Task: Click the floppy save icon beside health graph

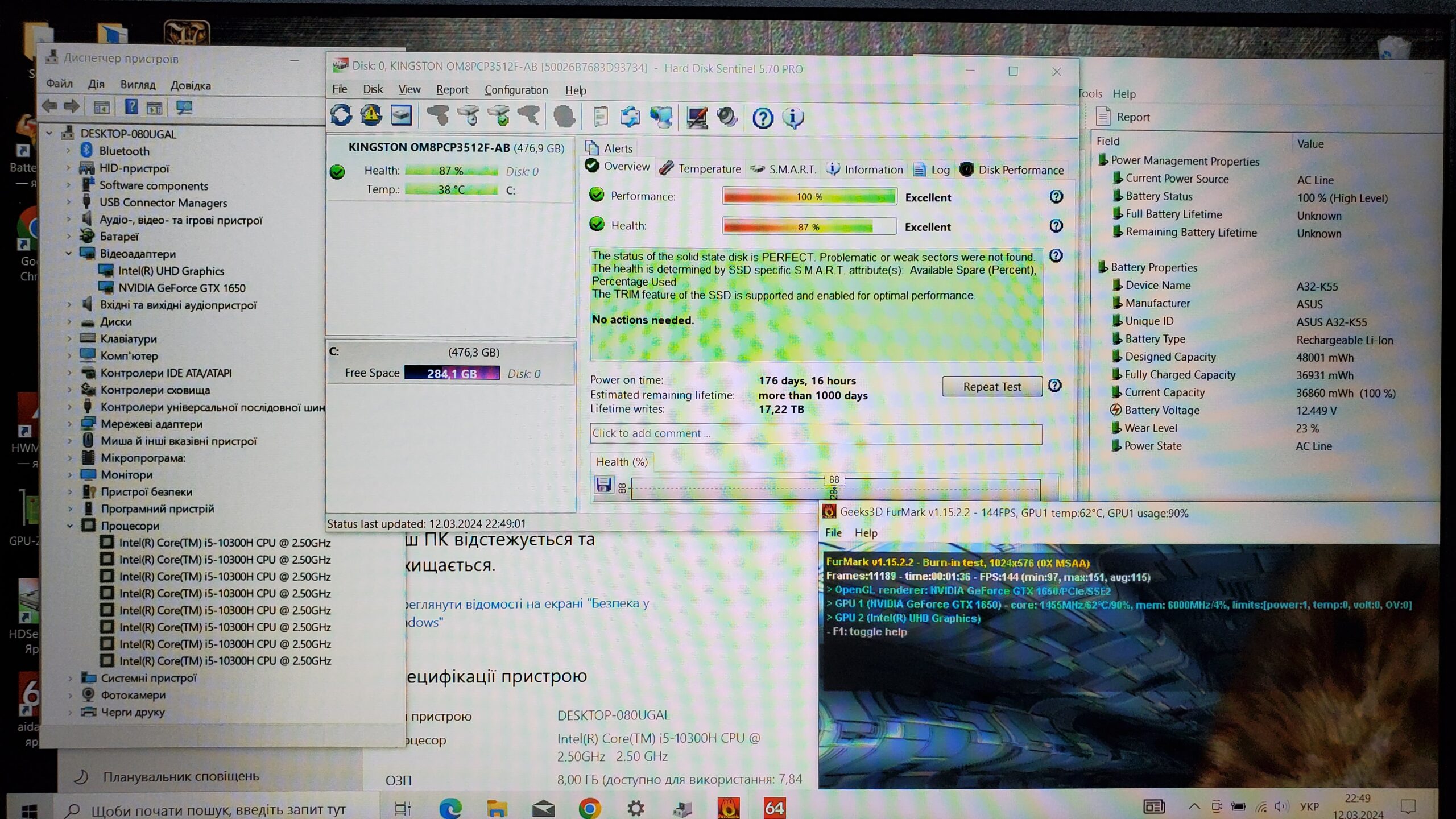Action: coord(603,485)
